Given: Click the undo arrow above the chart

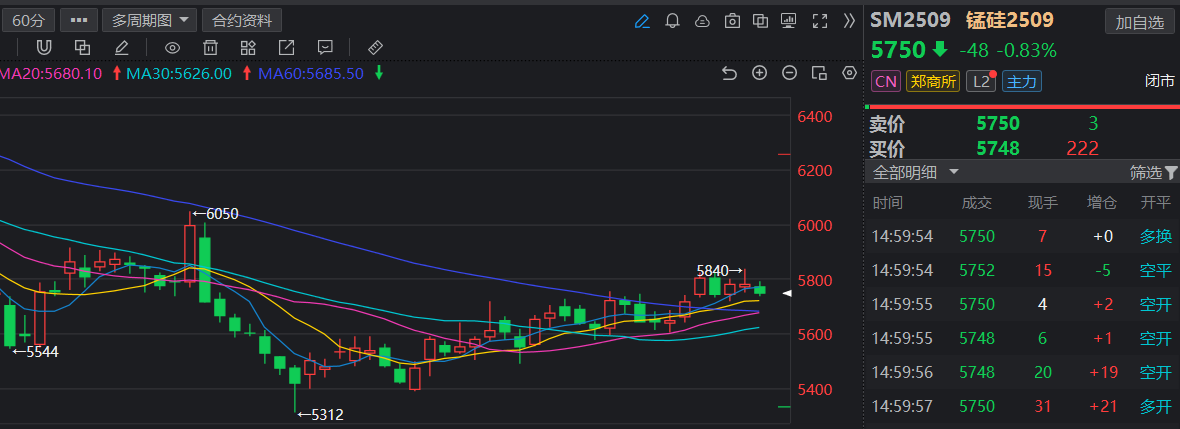Looking at the screenshot, I should coord(728,73).
